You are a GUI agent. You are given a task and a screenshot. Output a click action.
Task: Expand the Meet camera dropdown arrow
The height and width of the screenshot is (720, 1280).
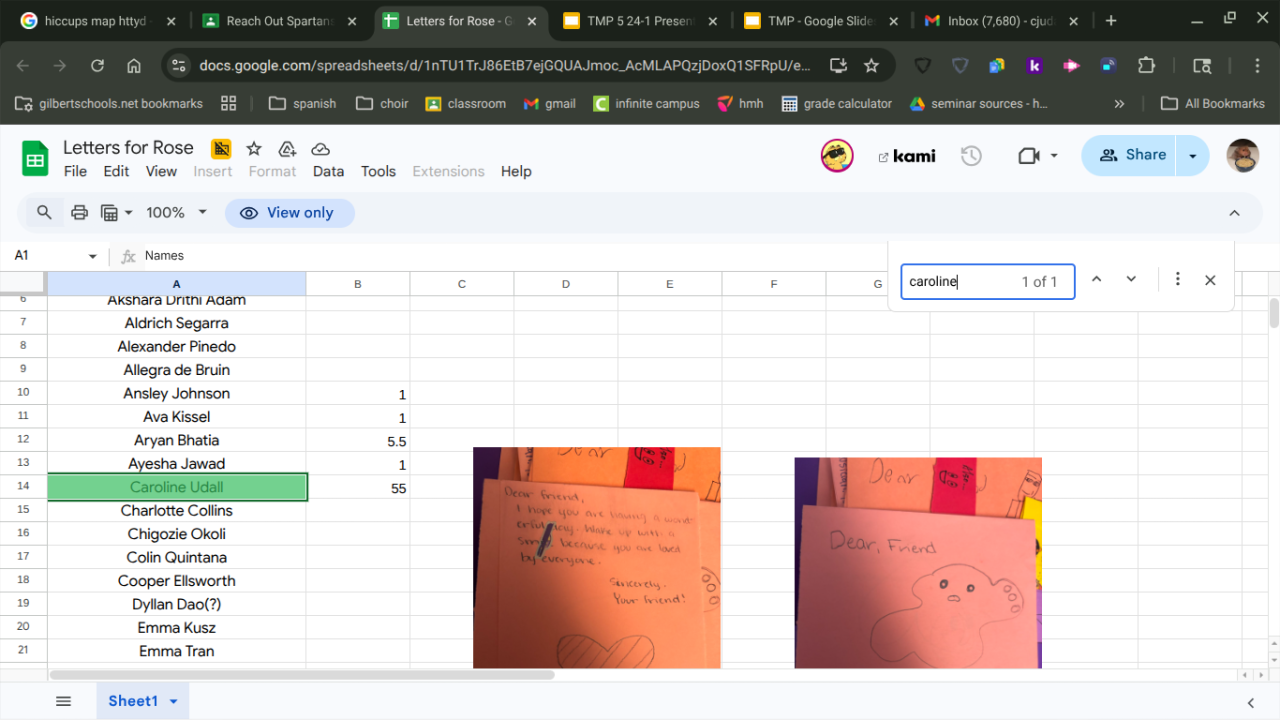click(1054, 156)
